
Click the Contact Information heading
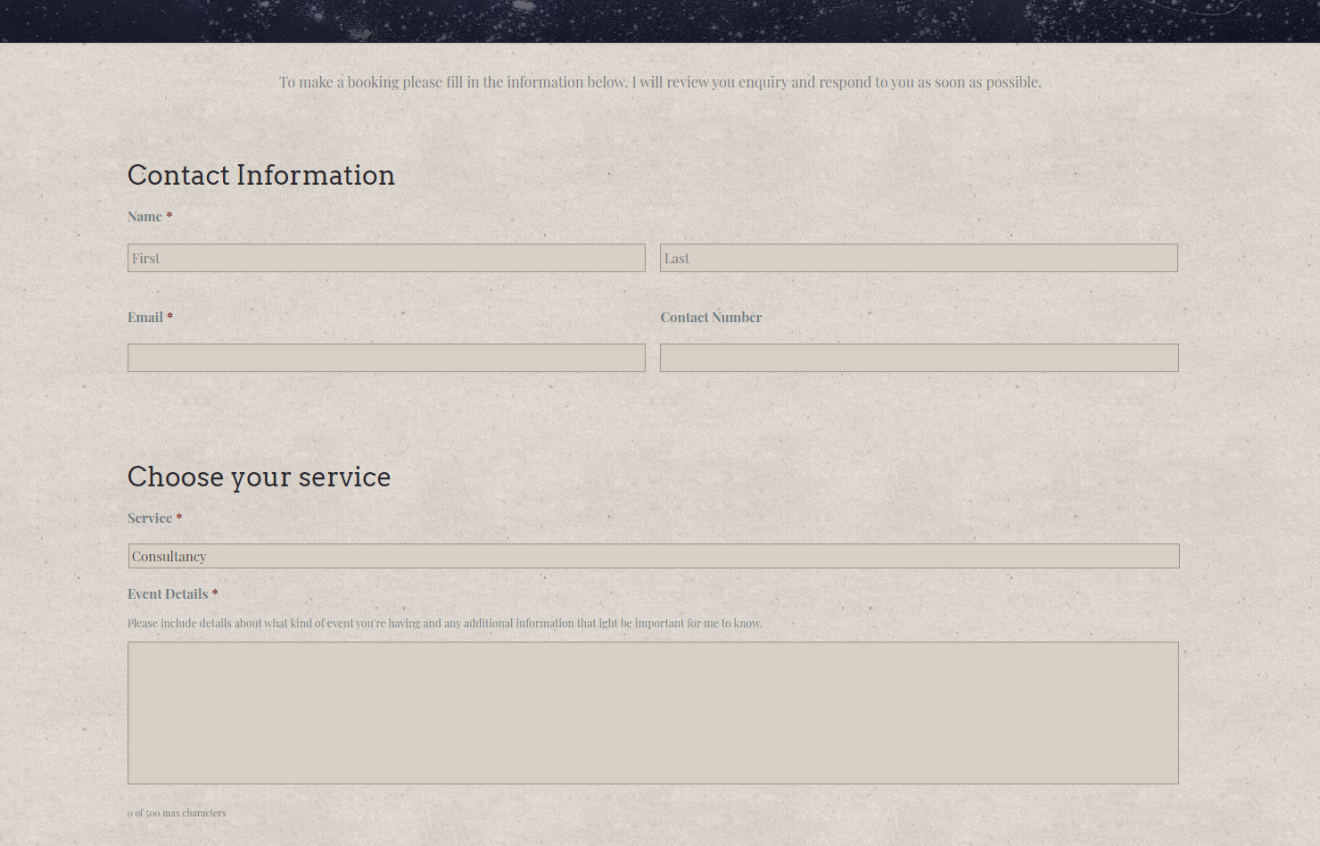coord(261,175)
